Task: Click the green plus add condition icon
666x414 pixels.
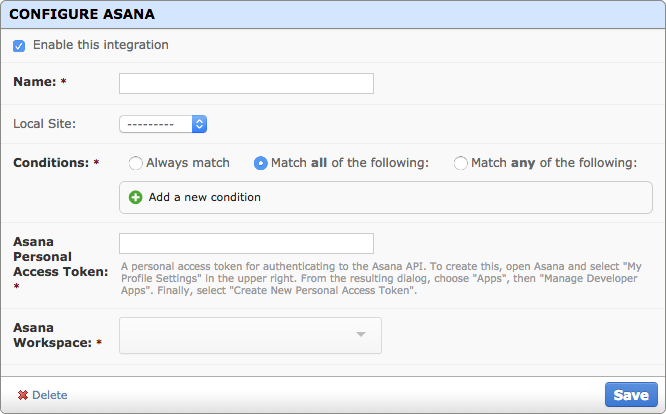Action: coord(135,197)
